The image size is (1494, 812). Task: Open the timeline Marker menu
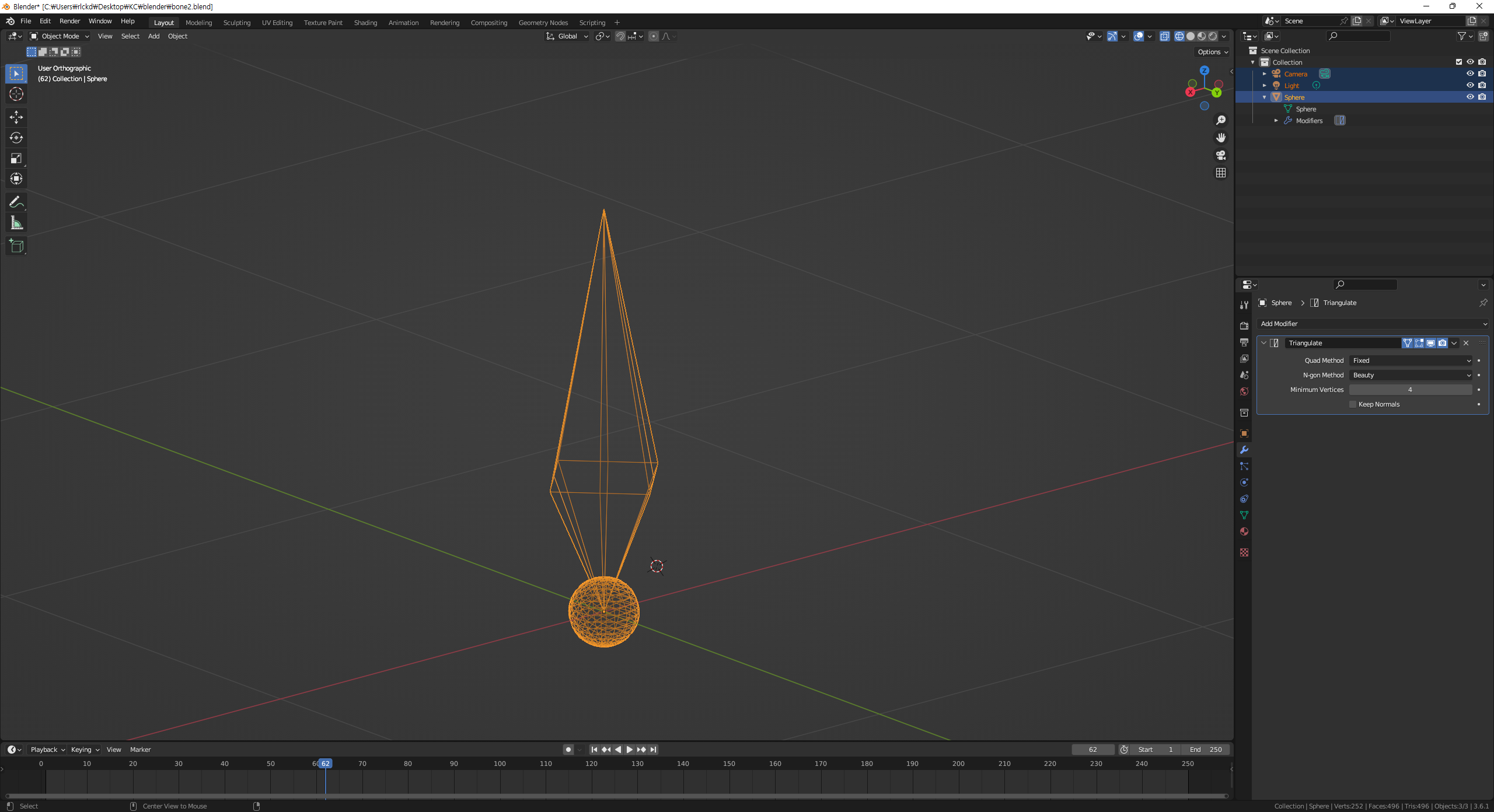[x=140, y=750]
